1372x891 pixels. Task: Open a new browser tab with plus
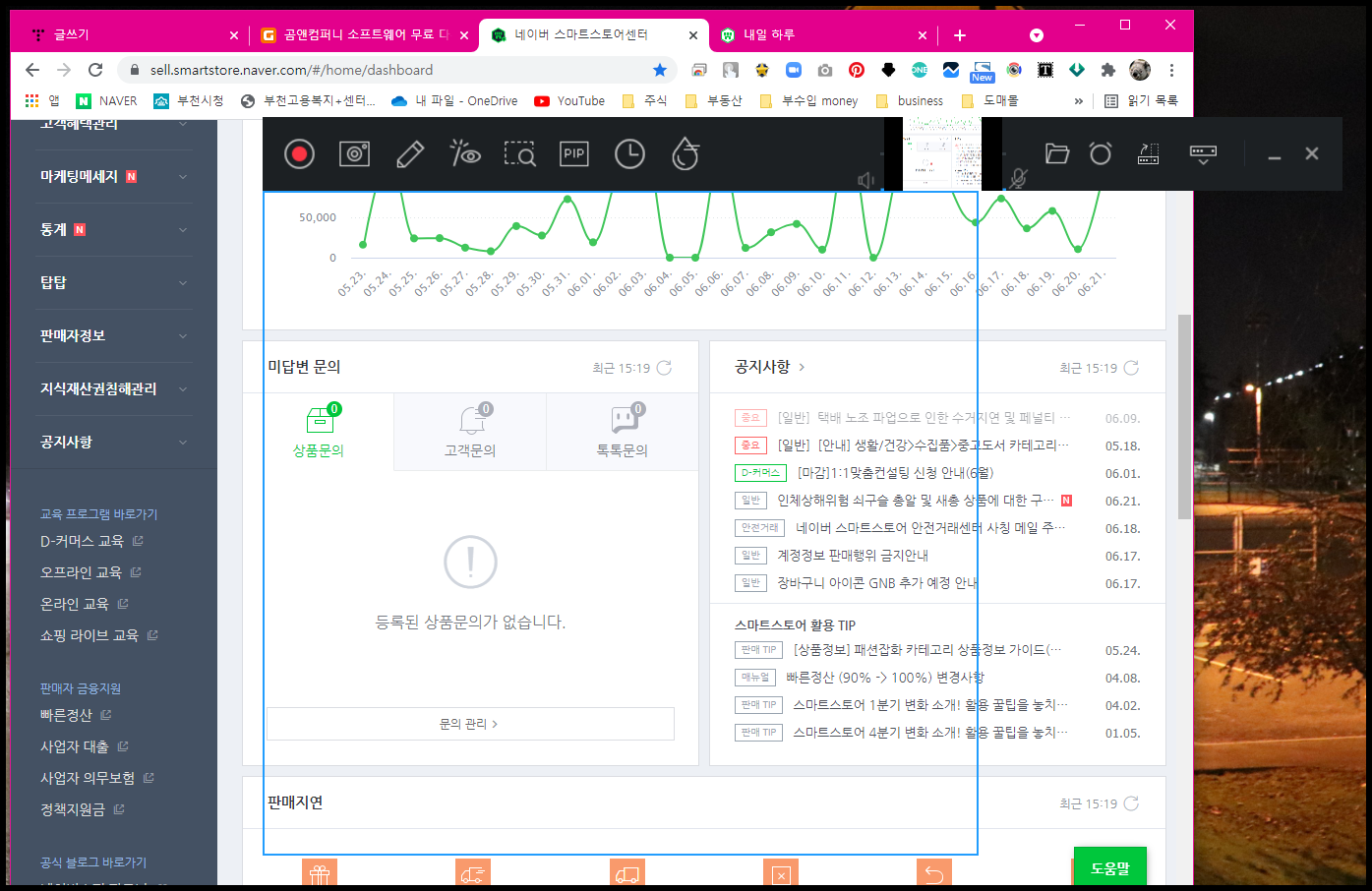pyautogui.click(x=960, y=35)
